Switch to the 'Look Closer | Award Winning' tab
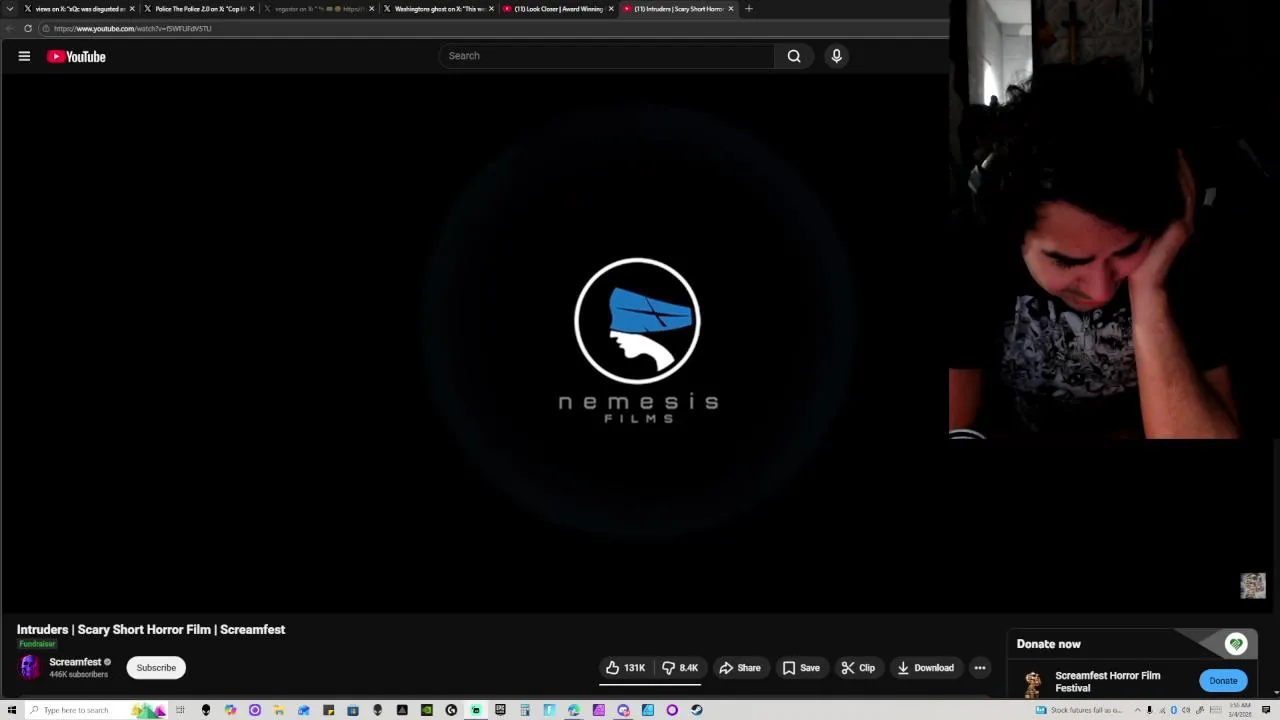Viewport: 1280px width, 720px height. pos(556,9)
